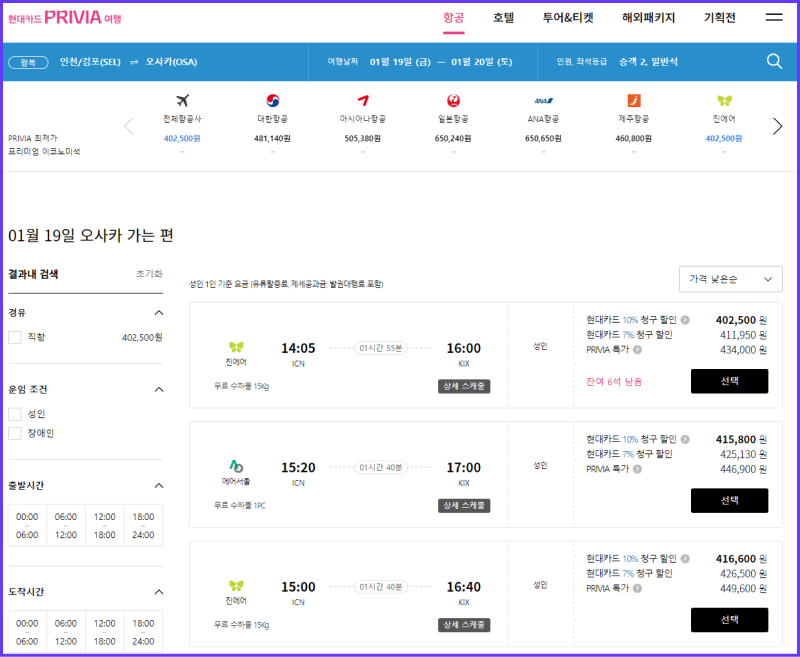The image size is (800, 657).
Task: Click 일본항공 price 650,240원
Action: coord(453,138)
